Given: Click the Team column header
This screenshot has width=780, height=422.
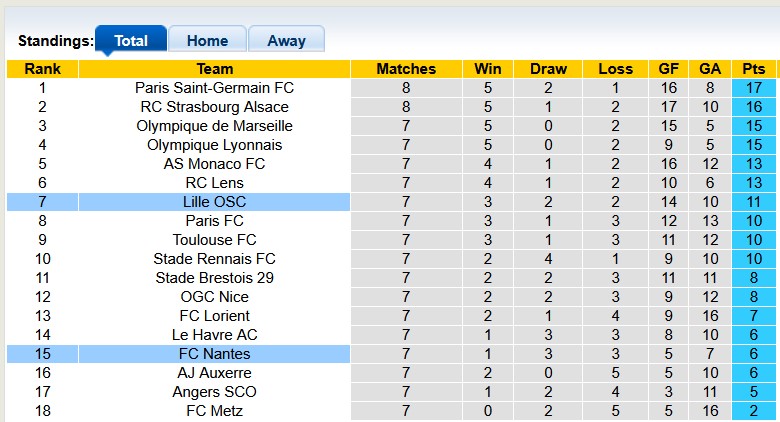Looking at the screenshot, I should click(215, 69).
